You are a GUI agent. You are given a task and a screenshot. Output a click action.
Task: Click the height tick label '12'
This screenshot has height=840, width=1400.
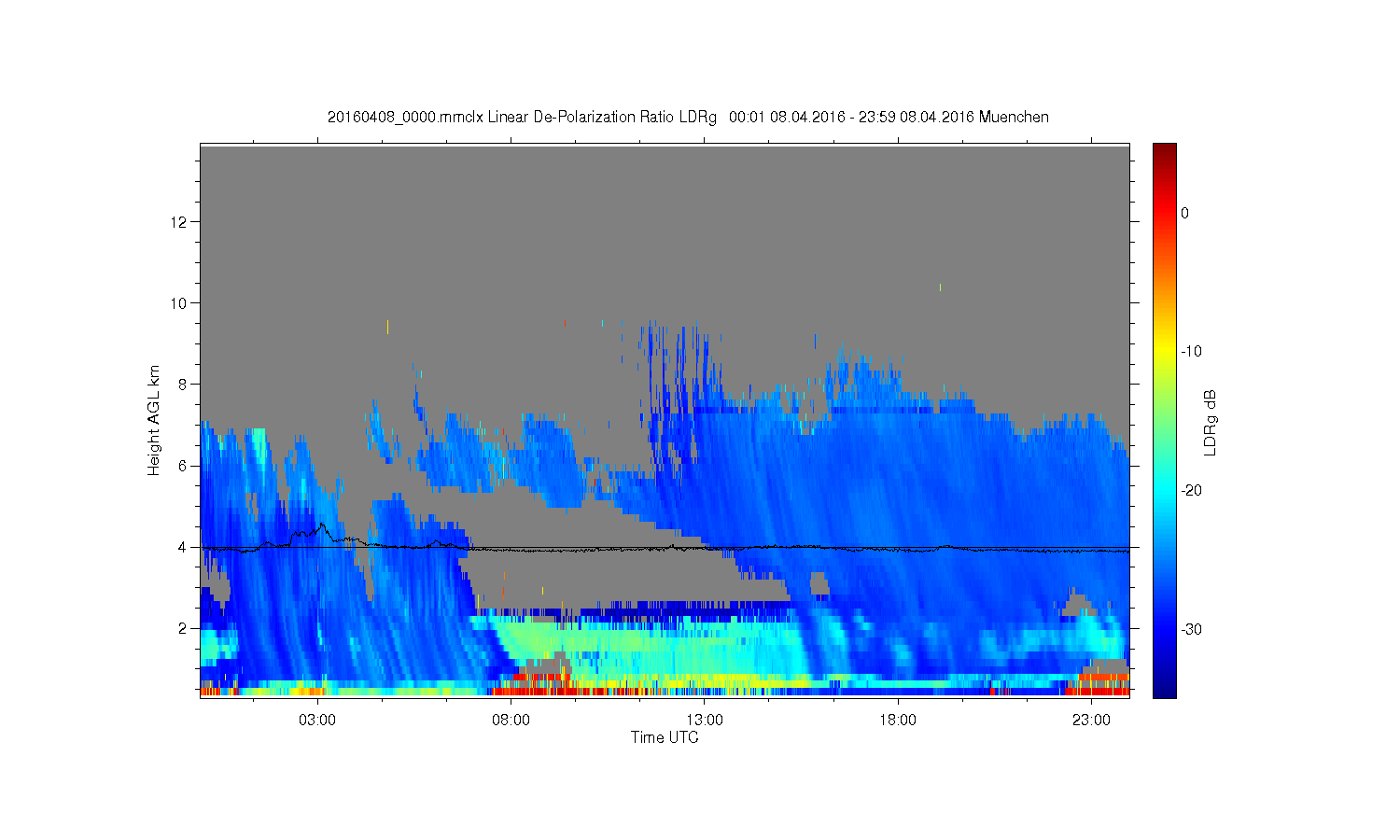coord(178,222)
